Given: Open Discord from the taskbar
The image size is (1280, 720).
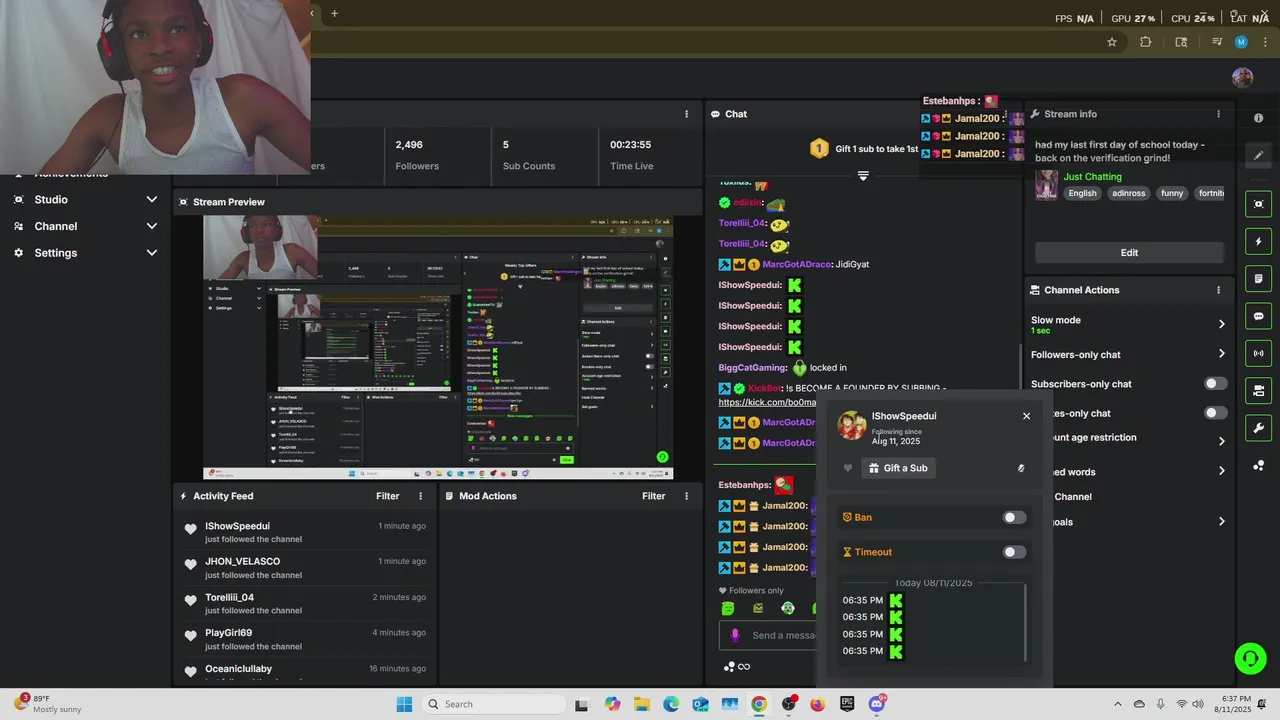Looking at the screenshot, I should pos(877,704).
